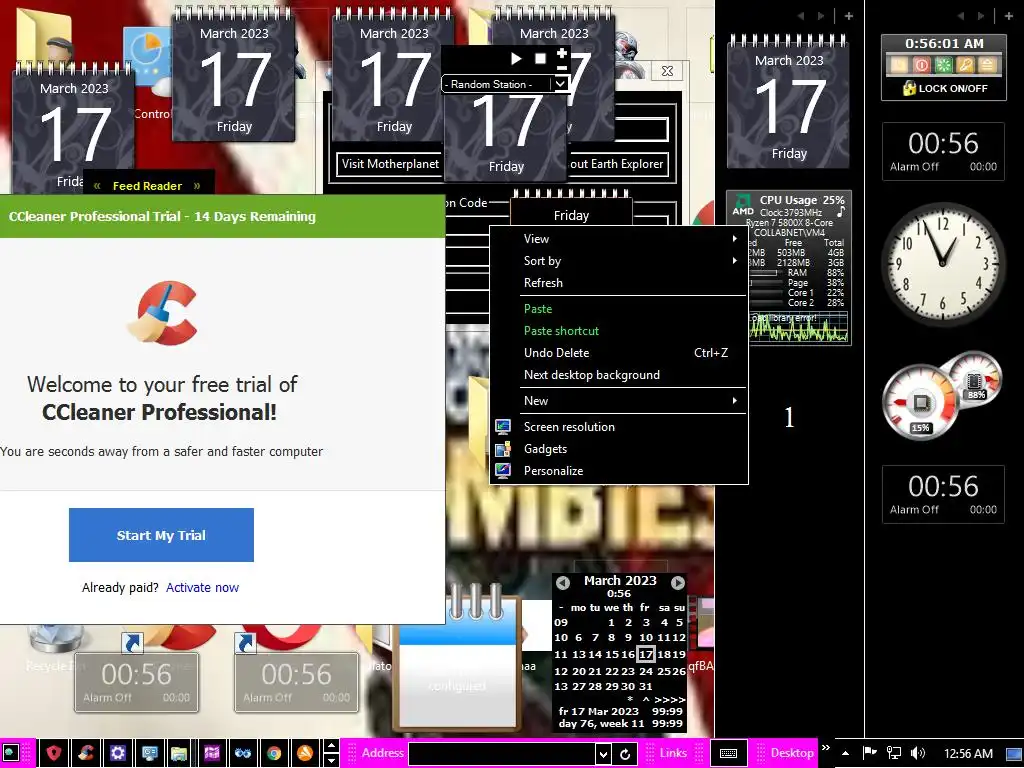The image size is (1024, 768).
Task: Choose Undo Delete in context menu
Action: click(x=618, y=353)
